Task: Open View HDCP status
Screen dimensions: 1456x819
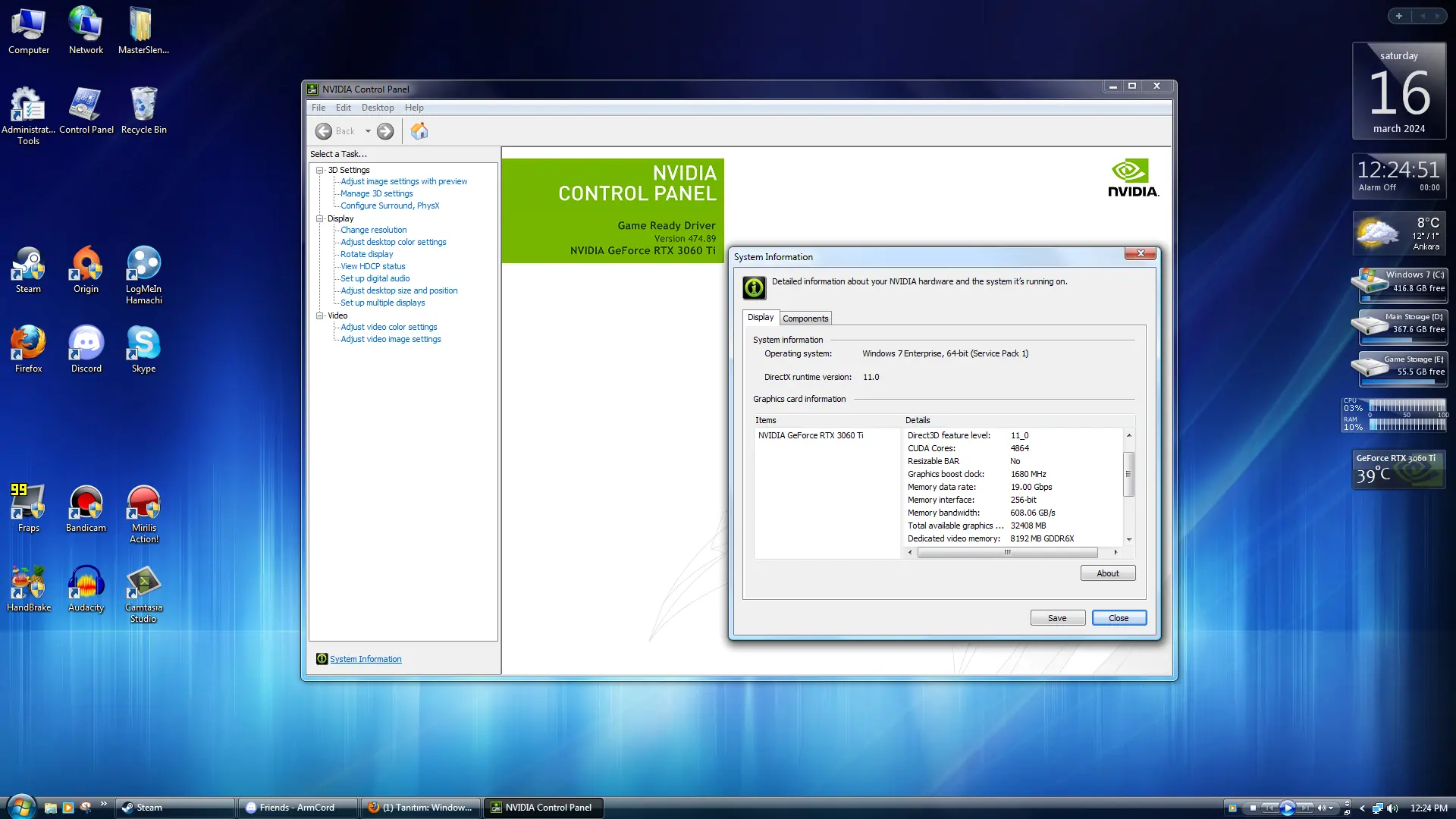Action: (x=372, y=266)
